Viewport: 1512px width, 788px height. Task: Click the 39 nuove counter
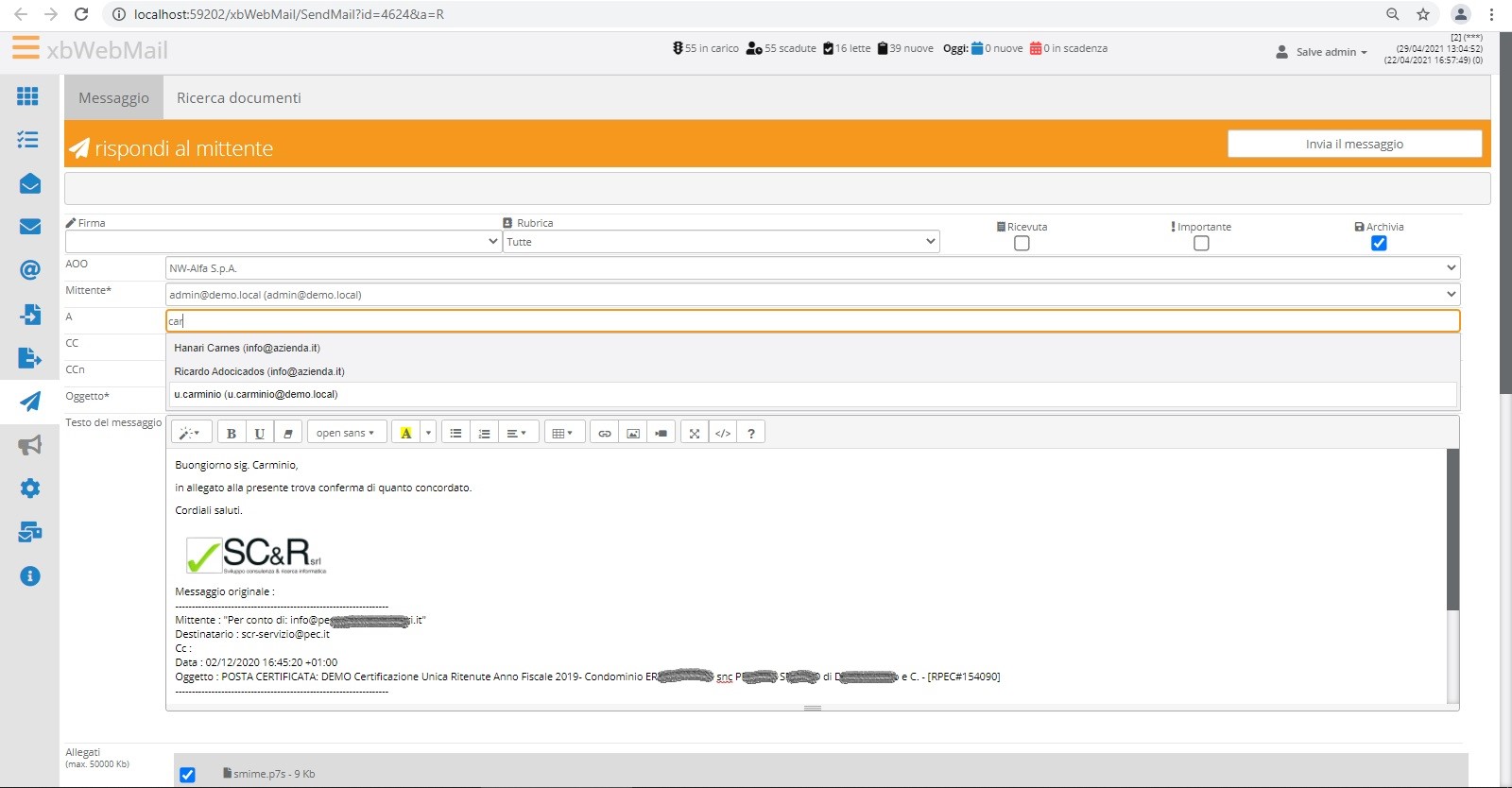point(905,48)
